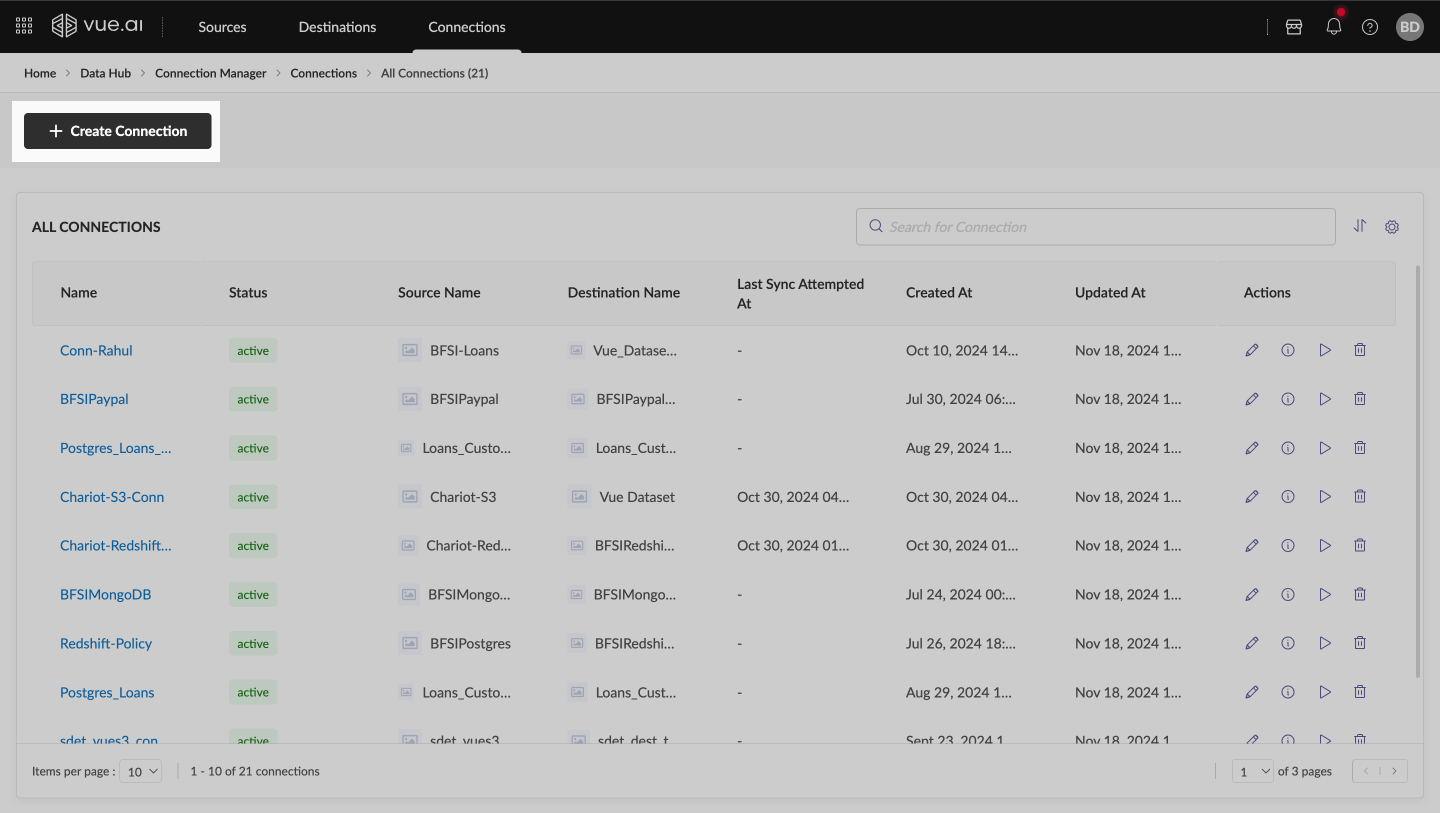Navigate to Data Hub breadcrumb

(105, 73)
